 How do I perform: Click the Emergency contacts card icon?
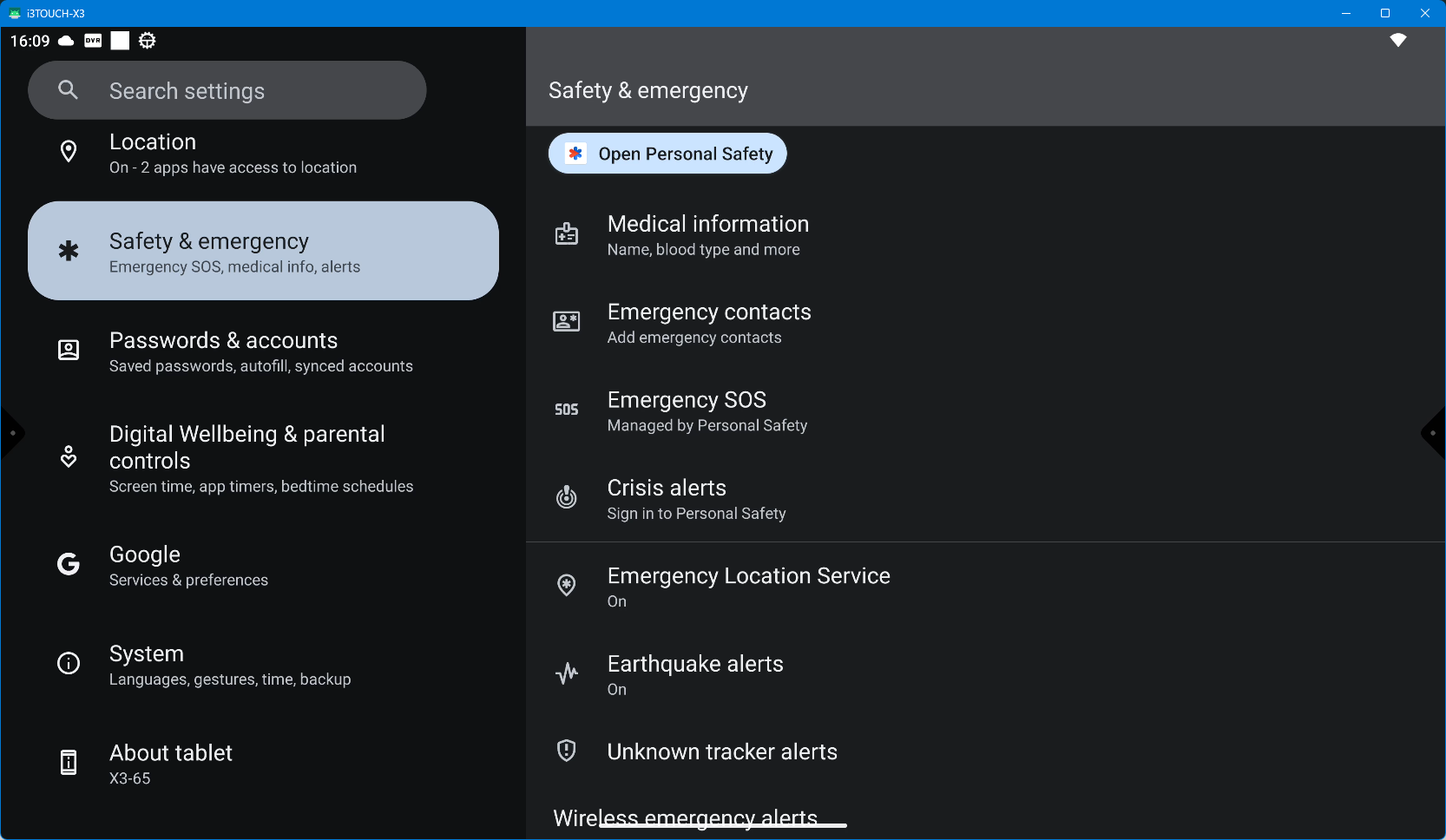click(566, 322)
